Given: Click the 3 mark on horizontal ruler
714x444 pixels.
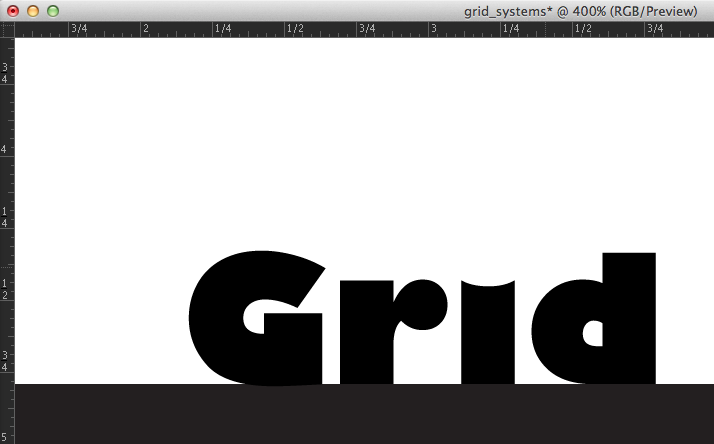Looking at the screenshot, I should coord(434,29).
